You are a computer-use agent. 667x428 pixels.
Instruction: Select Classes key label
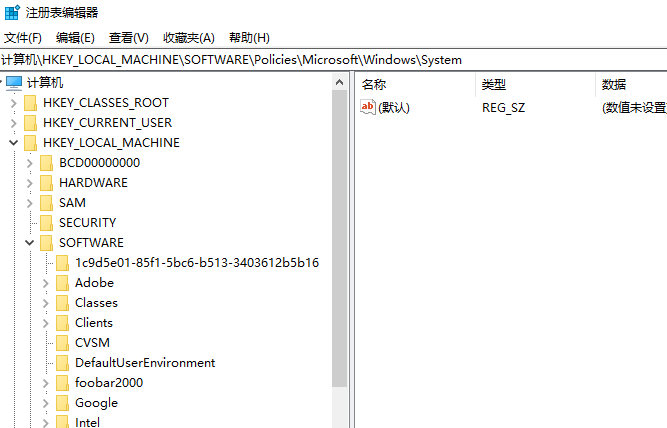pyautogui.click(x=97, y=303)
